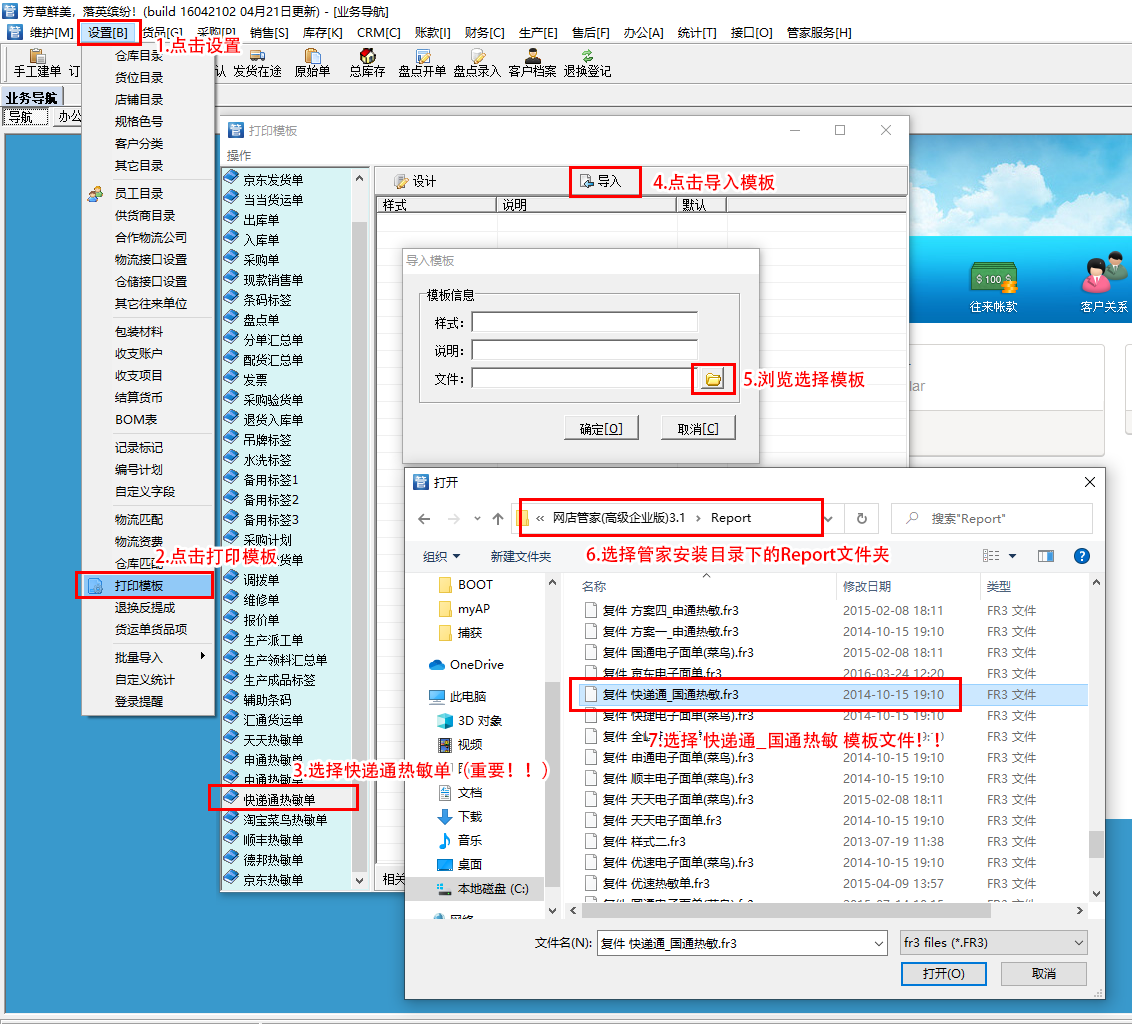
Task: Click the 样式 input field
Action: [585, 322]
